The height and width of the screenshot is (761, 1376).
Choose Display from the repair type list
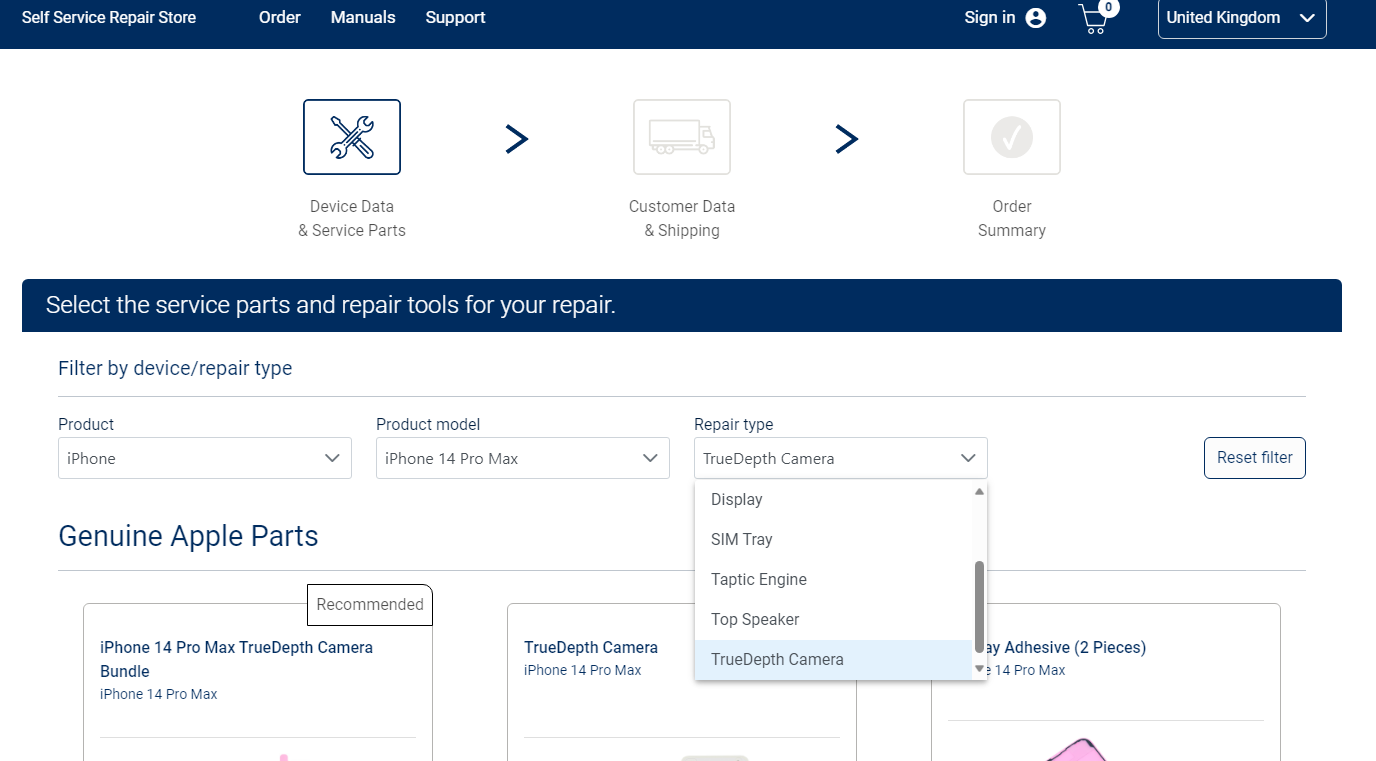coord(833,500)
